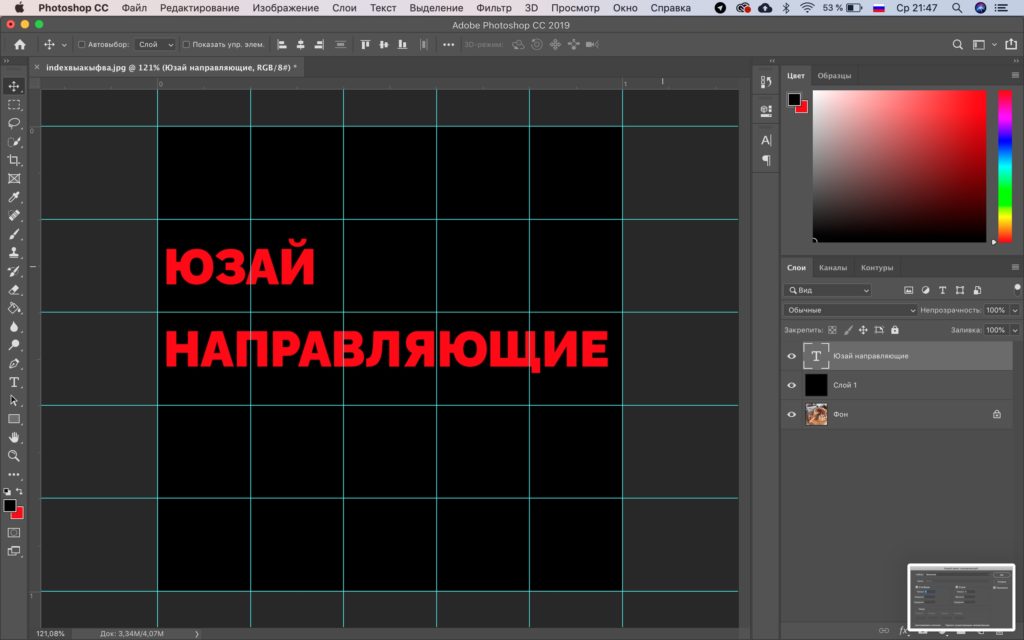1024x640 pixels.
Task: Enable the Автовыбор checkbox
Action: tap(82, 45)
